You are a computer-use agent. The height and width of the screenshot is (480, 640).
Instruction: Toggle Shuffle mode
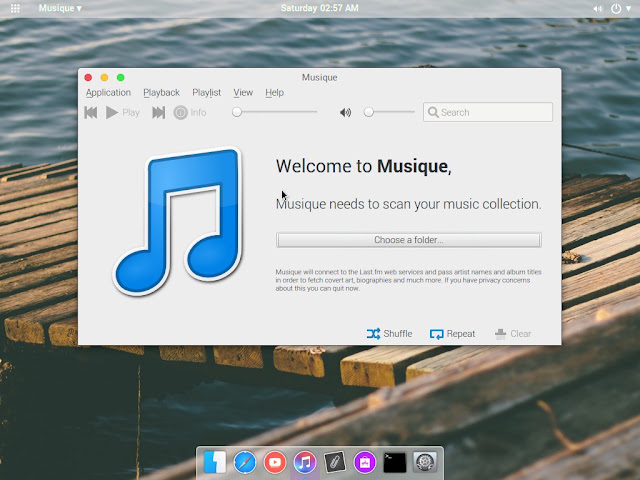click(389, 334)
